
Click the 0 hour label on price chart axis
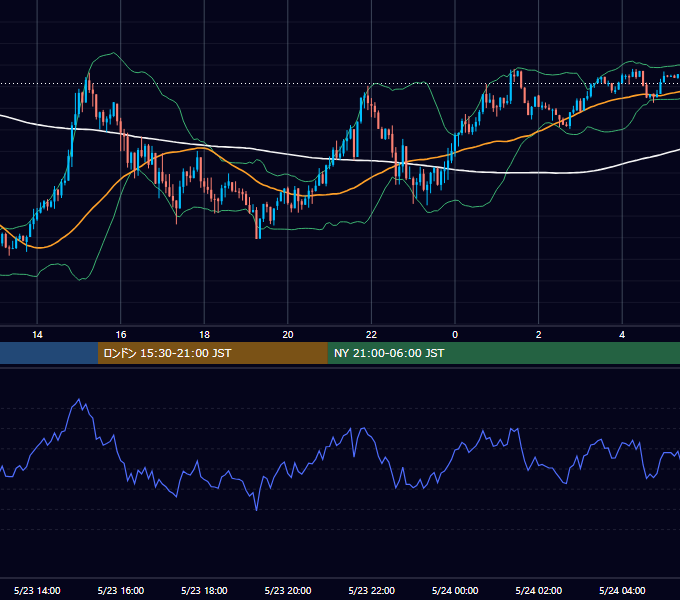click(x=455, y=335)
